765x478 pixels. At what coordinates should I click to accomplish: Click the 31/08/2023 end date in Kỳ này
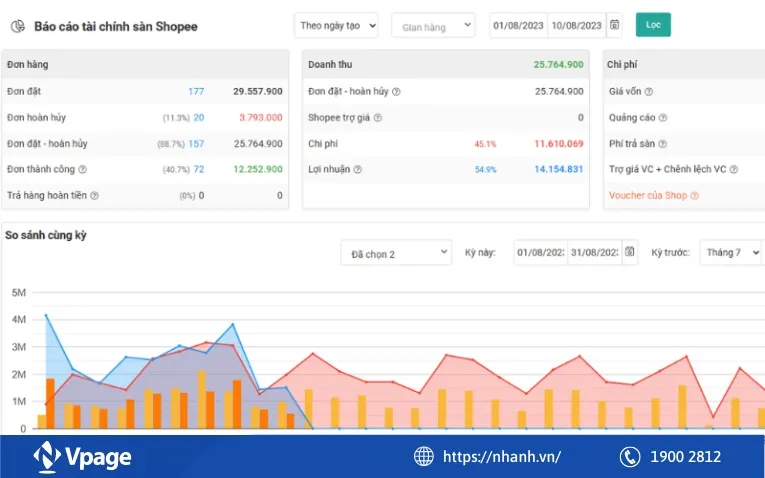[594, 253]
